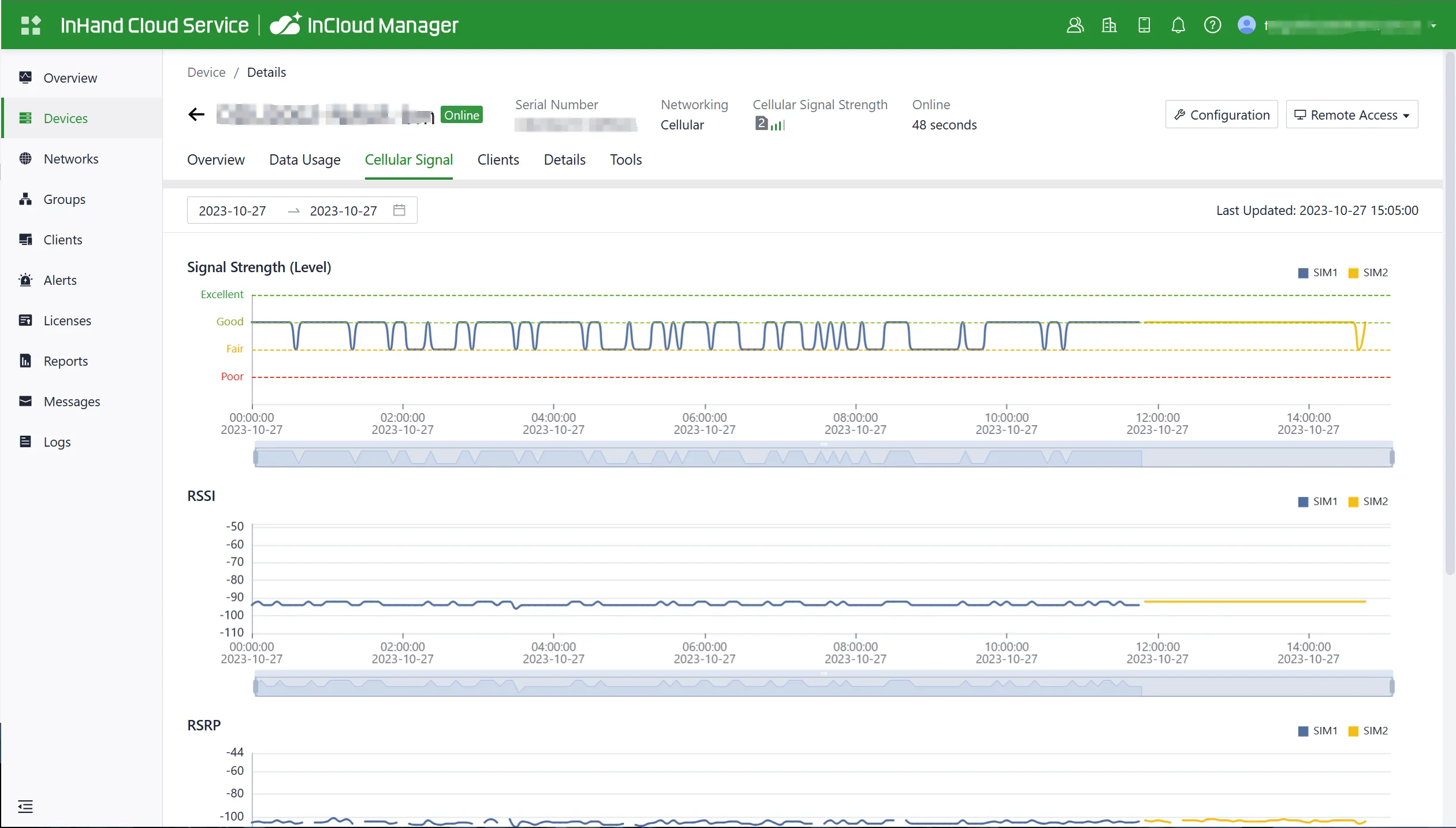Click the Networks globe icon
The height and width of the screenshot is (828, 1456).
pyautogui.click(x=25, y=158)
